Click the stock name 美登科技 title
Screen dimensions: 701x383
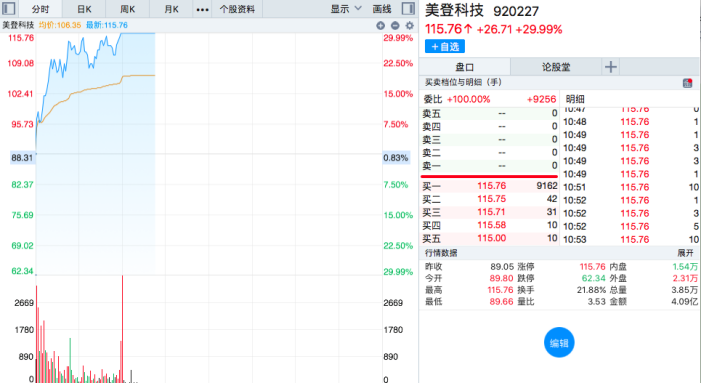[x=454, y=10]
